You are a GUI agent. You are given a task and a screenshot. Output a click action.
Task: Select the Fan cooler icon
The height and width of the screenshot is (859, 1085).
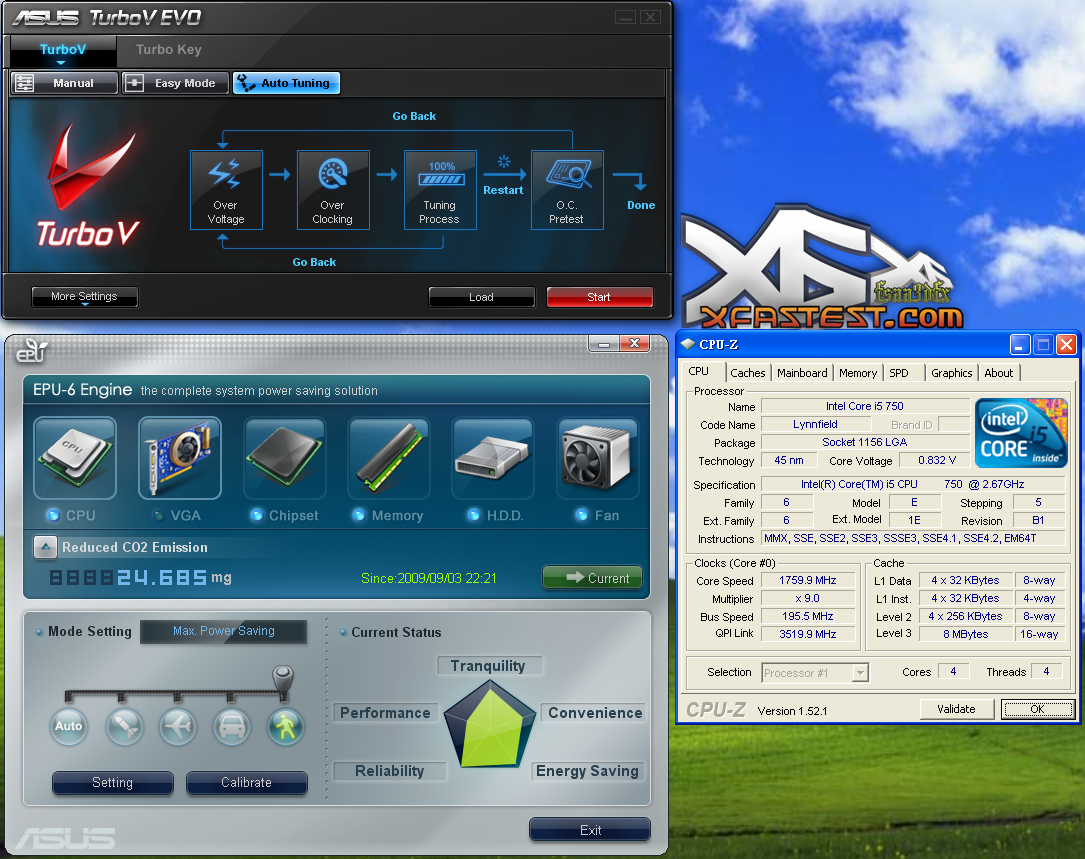click(x=598, y=458)
